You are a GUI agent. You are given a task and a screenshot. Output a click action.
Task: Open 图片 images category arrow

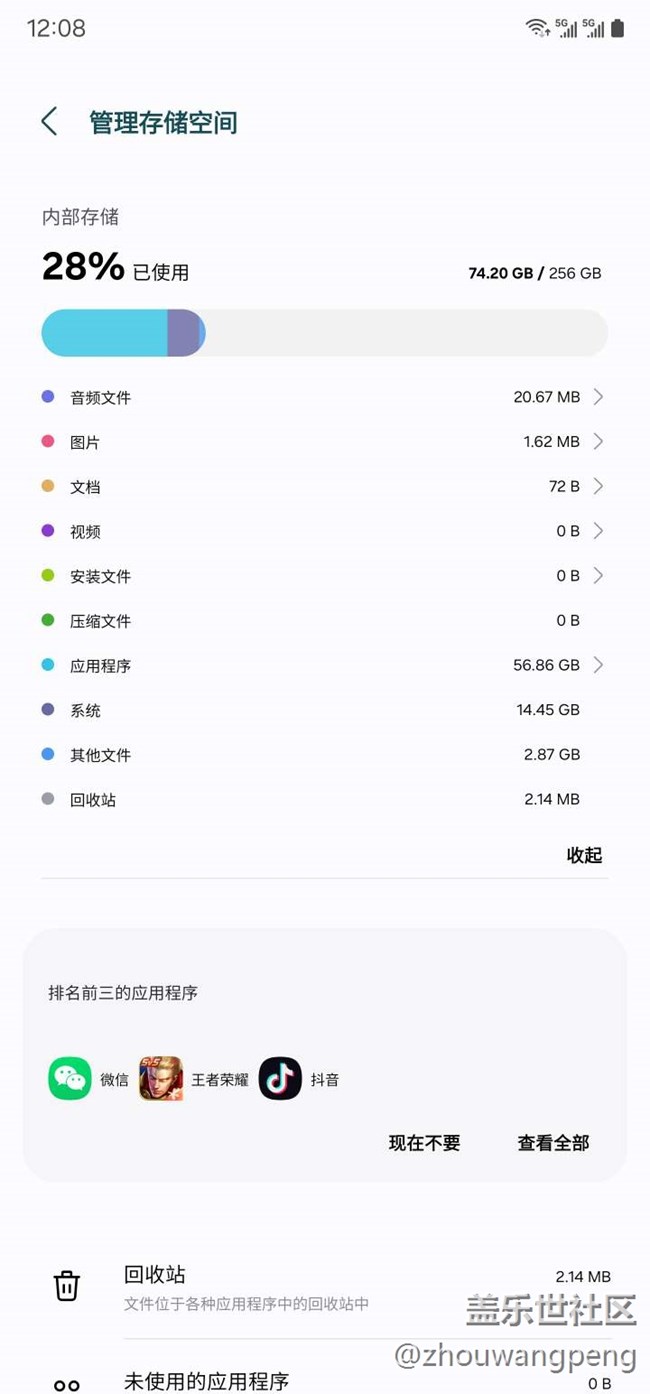pos(598,441)
